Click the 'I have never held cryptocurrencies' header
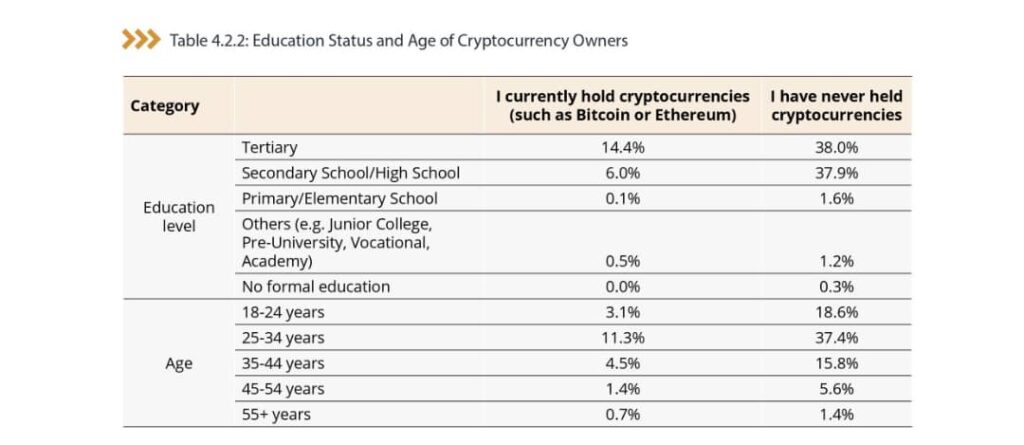The height and width of the screenshot is (445, 1024). pos(836,106)
